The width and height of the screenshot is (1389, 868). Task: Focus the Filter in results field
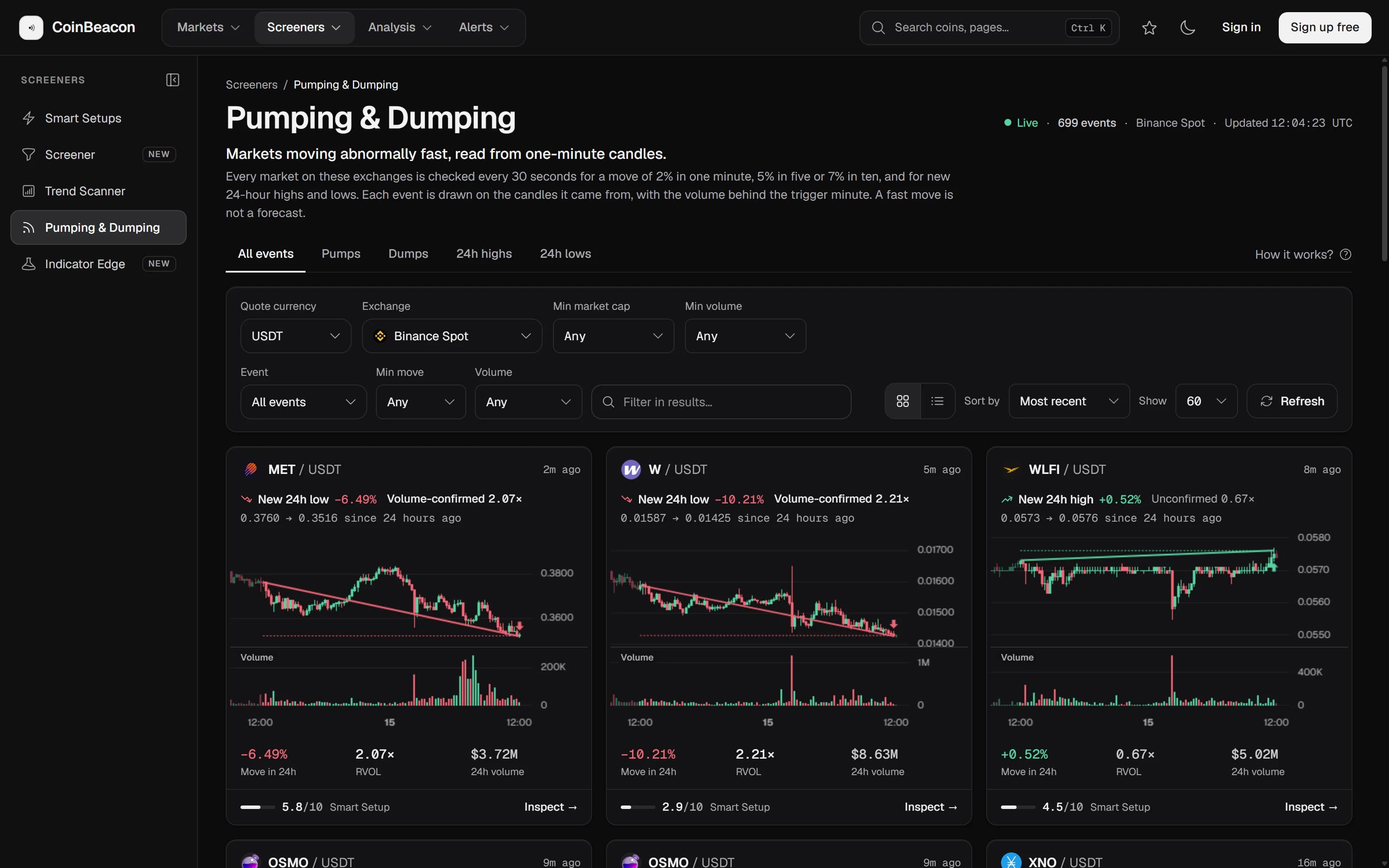click(x=721, y=402)
